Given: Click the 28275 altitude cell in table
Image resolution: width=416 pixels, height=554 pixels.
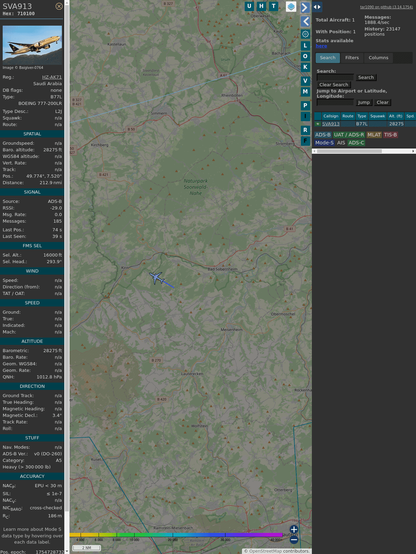Looking at the screenshot, I should (x=396, y=124).
